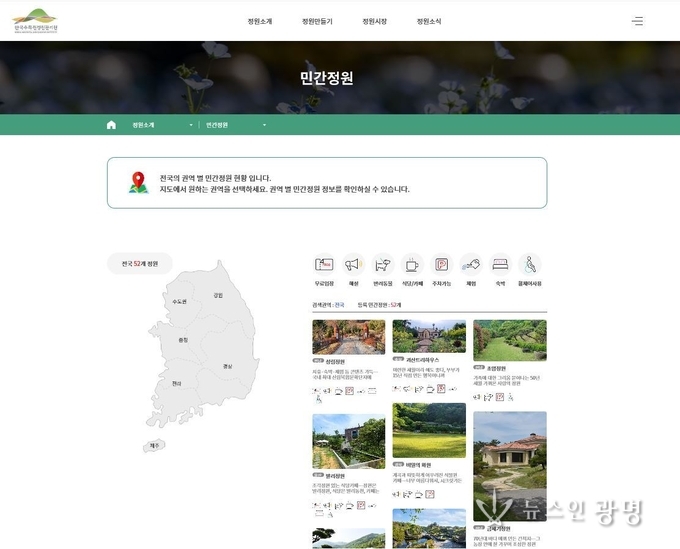This screenshot has height=549, width=680.
Task: Toggle the 체험 watering can filter
Action: point(471,264)
